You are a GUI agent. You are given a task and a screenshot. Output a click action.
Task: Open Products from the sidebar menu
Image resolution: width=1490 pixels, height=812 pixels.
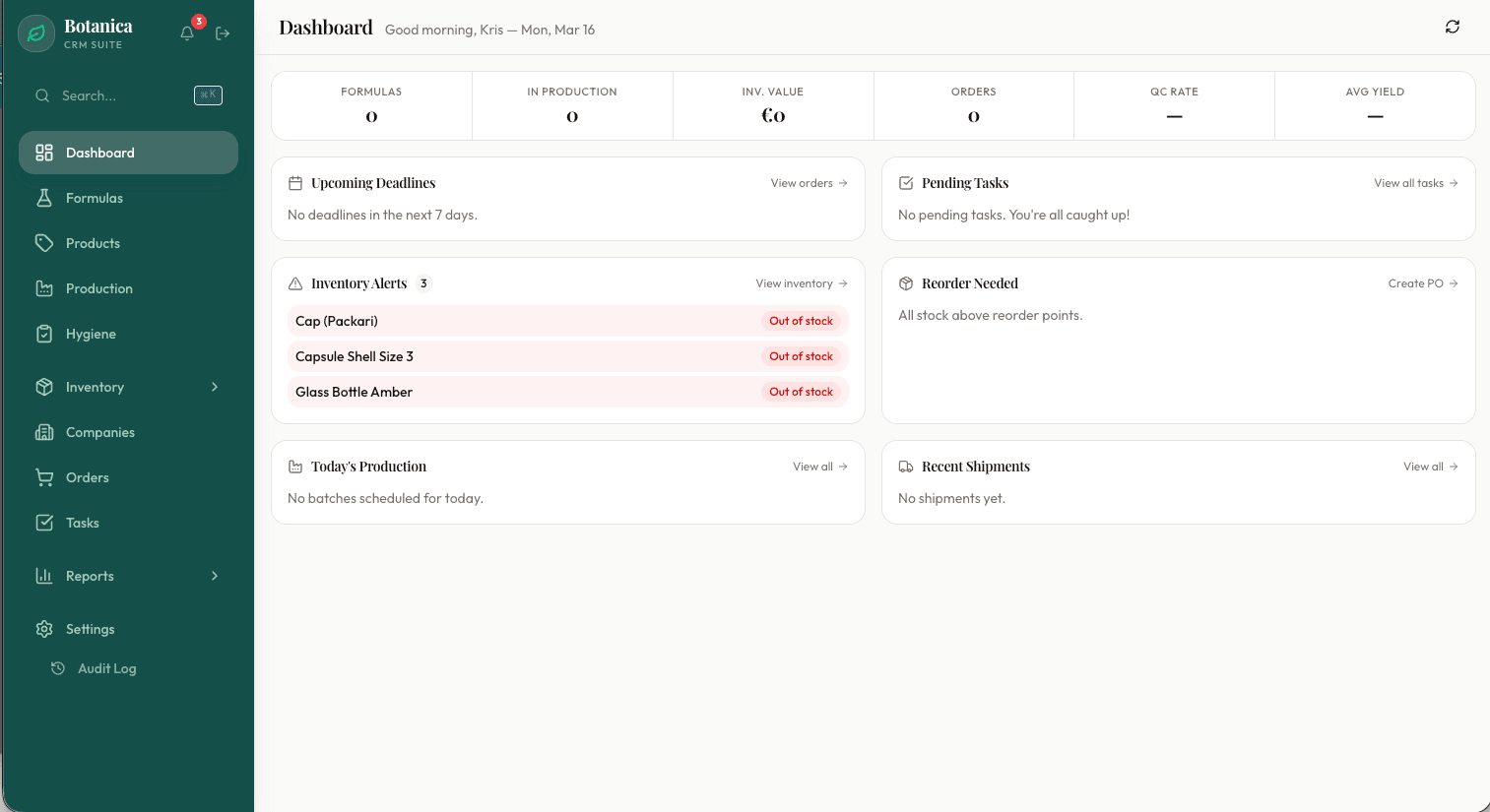tap(93, 243)
